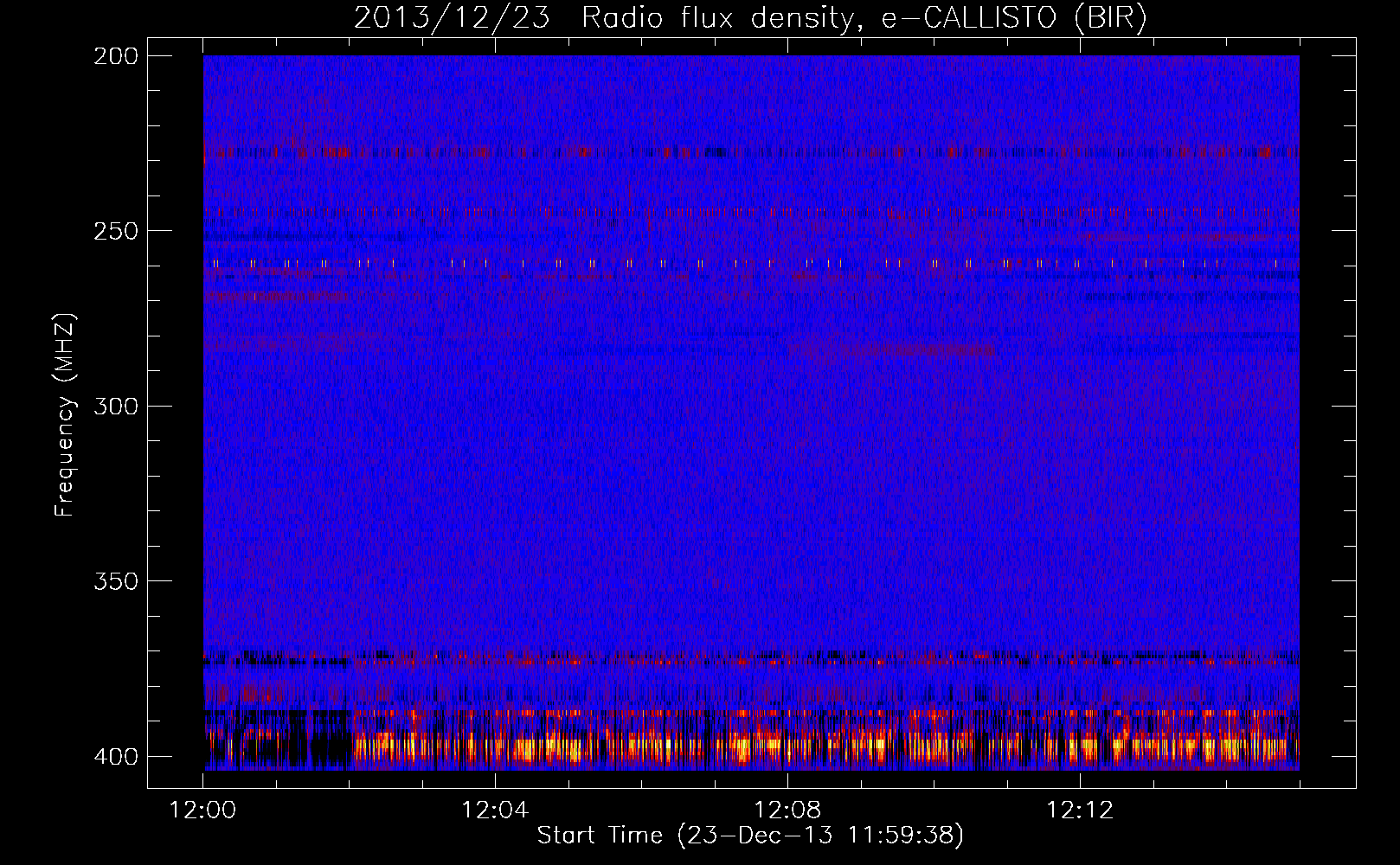Image resolution: width=1400 pixels, height=865 pixels.
Task: Click the plot title 'Radio flux density, e-CALLISTO (BIR)'
Action: pyautogui.click(x=864, y=17)
